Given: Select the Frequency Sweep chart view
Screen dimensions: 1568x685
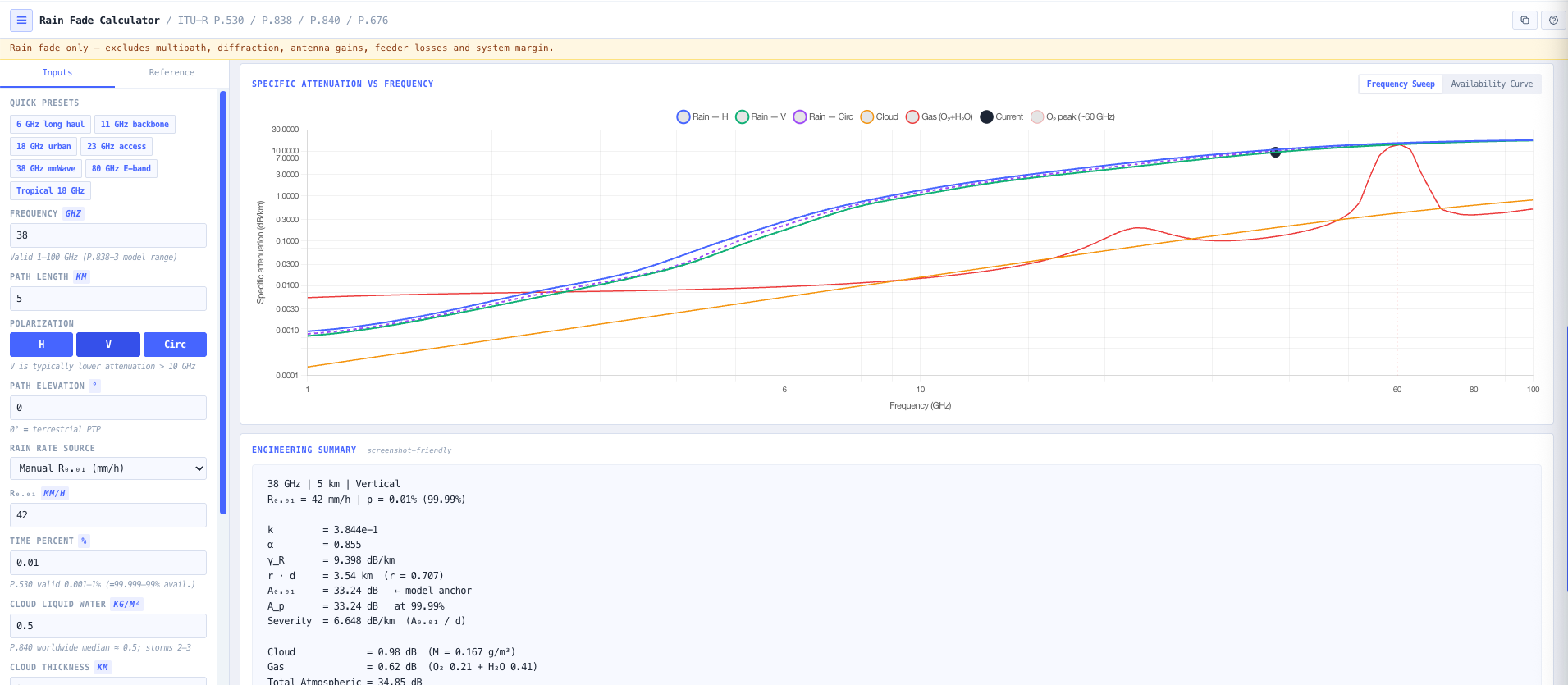Looking at the screenshot, I should 1401,84.
